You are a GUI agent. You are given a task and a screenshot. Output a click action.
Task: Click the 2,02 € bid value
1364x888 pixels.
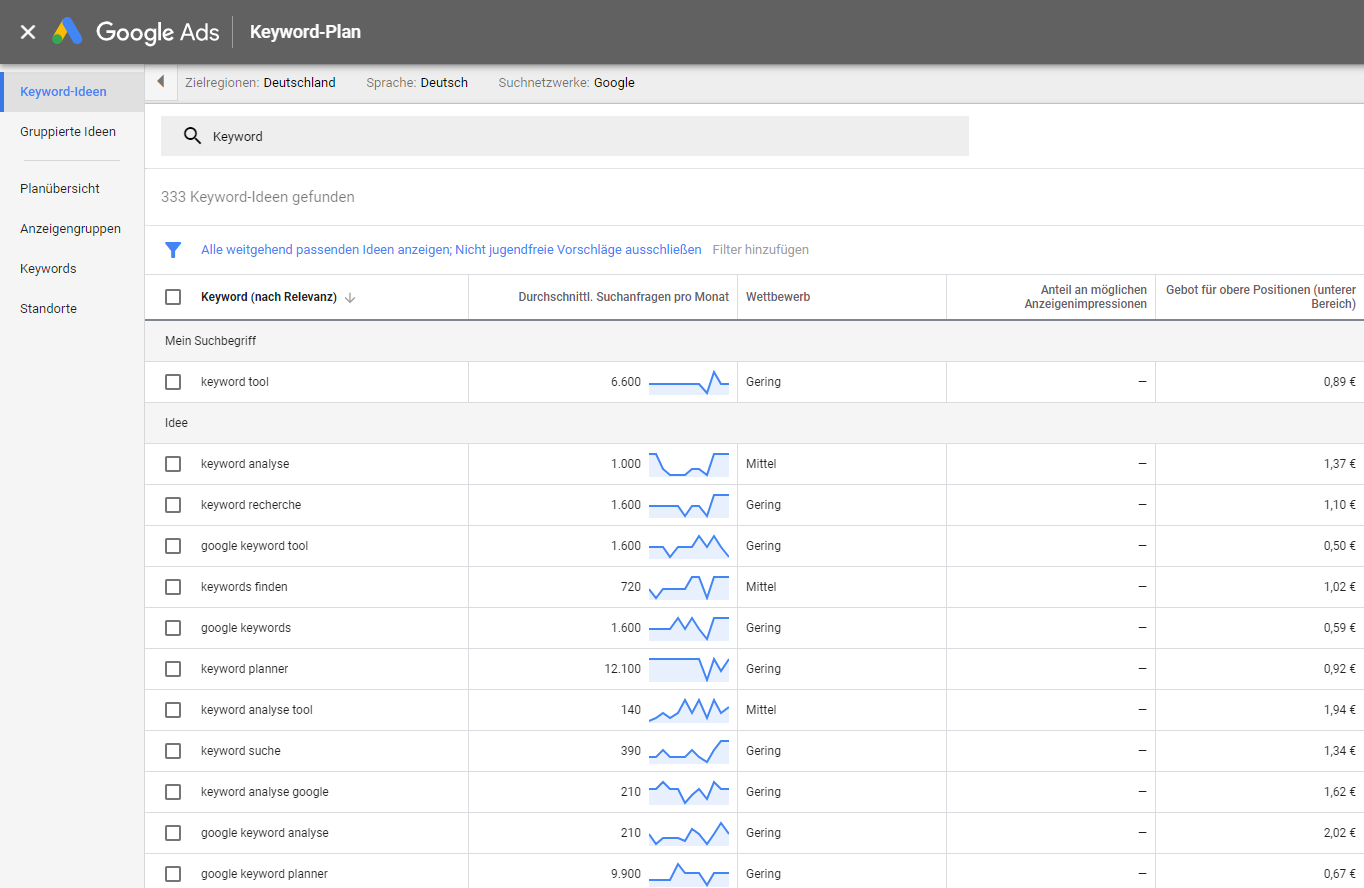1339,833
